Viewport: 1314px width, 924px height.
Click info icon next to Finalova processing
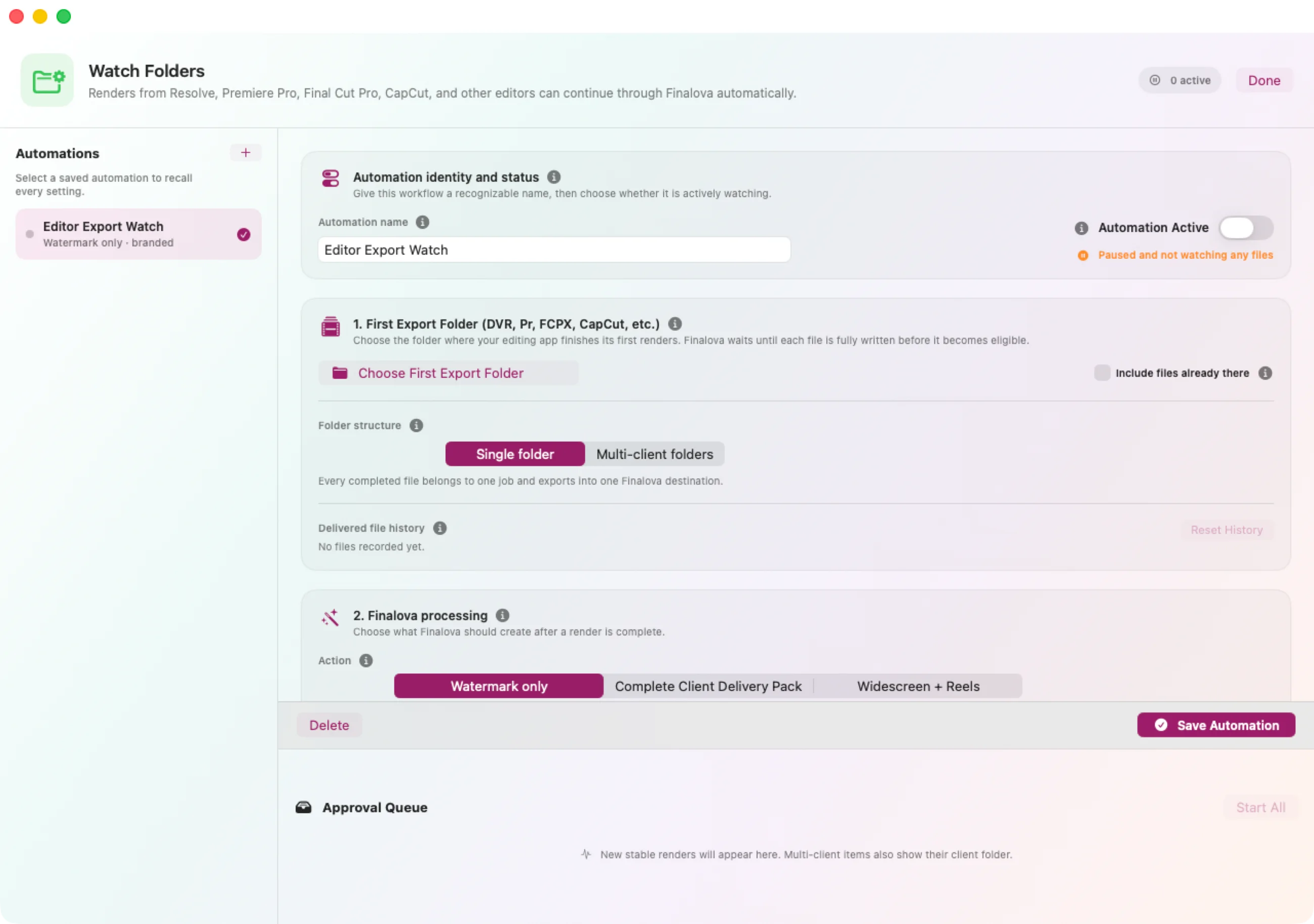[x=502, y=616]
